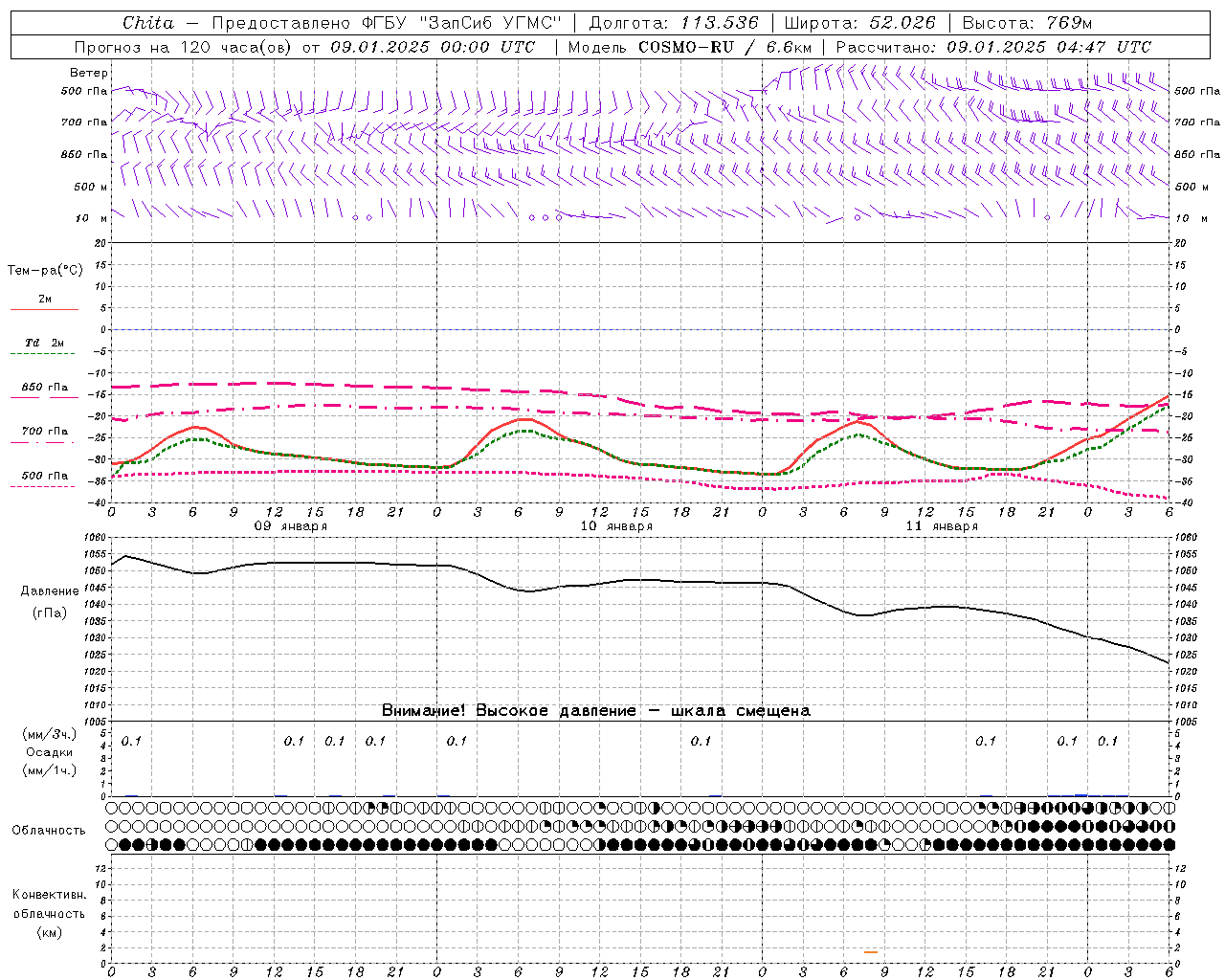Select the "Высота: 769м" elevation text
The image size is (1225, 980).
(x=1027, y=23)
